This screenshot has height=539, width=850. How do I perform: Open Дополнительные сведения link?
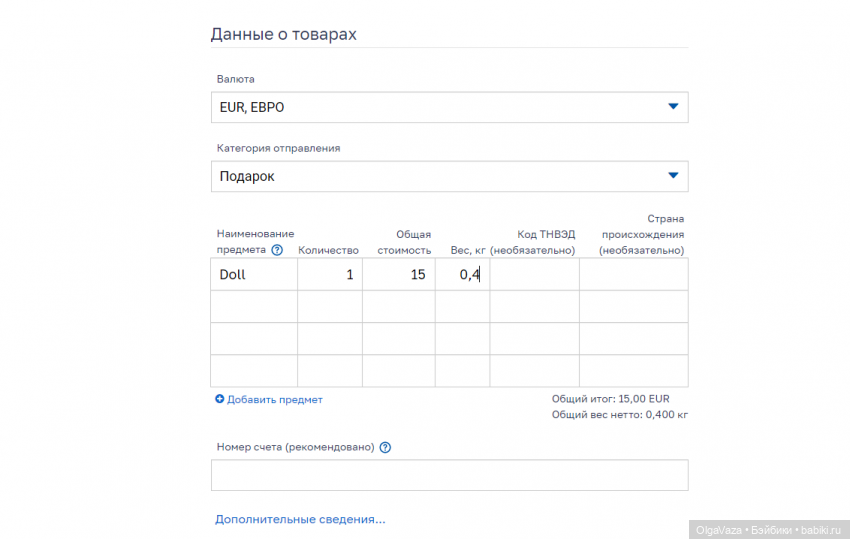click(x=300, y=519)
